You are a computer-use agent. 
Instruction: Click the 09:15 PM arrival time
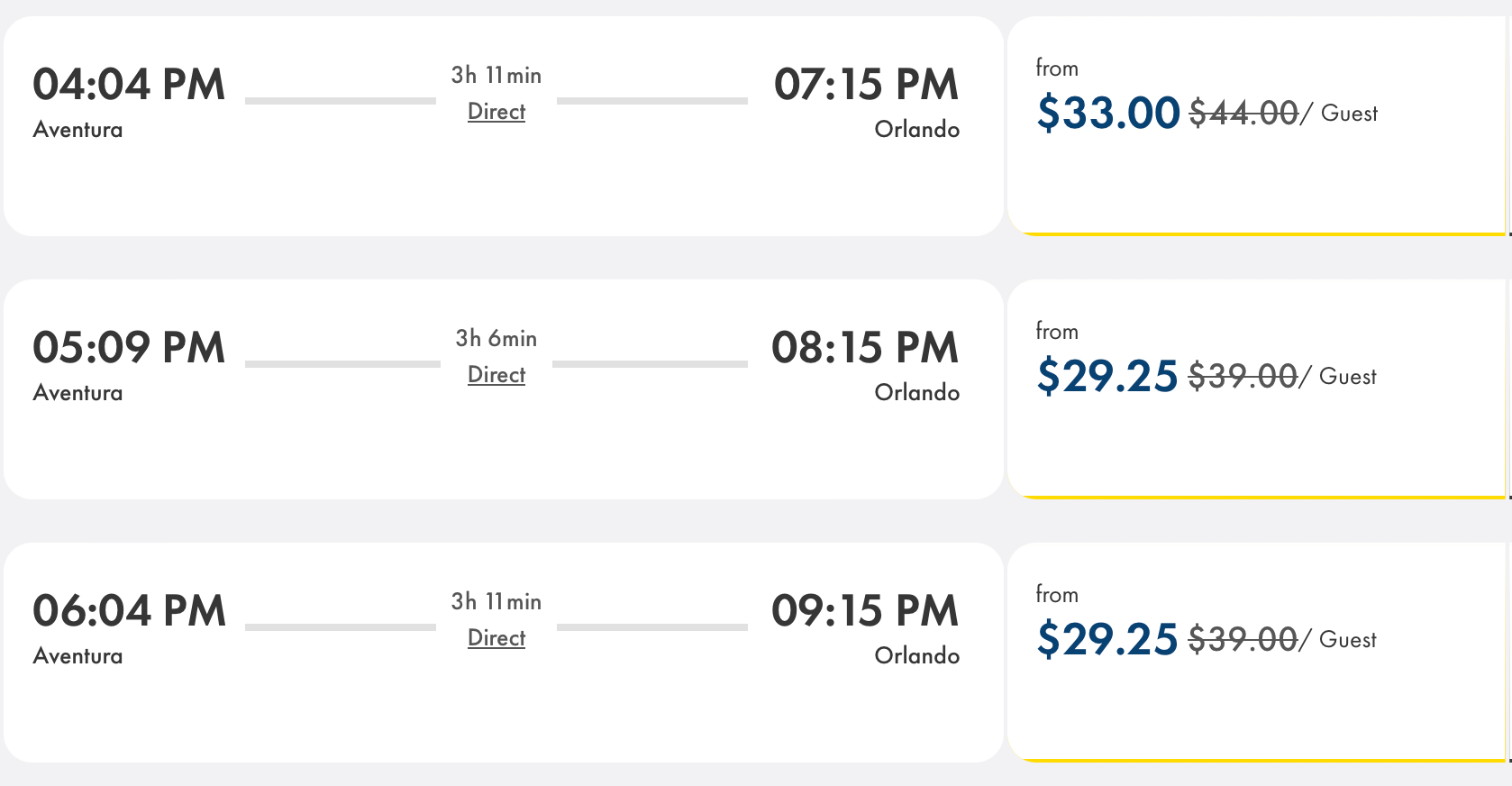tap(866, 612)
